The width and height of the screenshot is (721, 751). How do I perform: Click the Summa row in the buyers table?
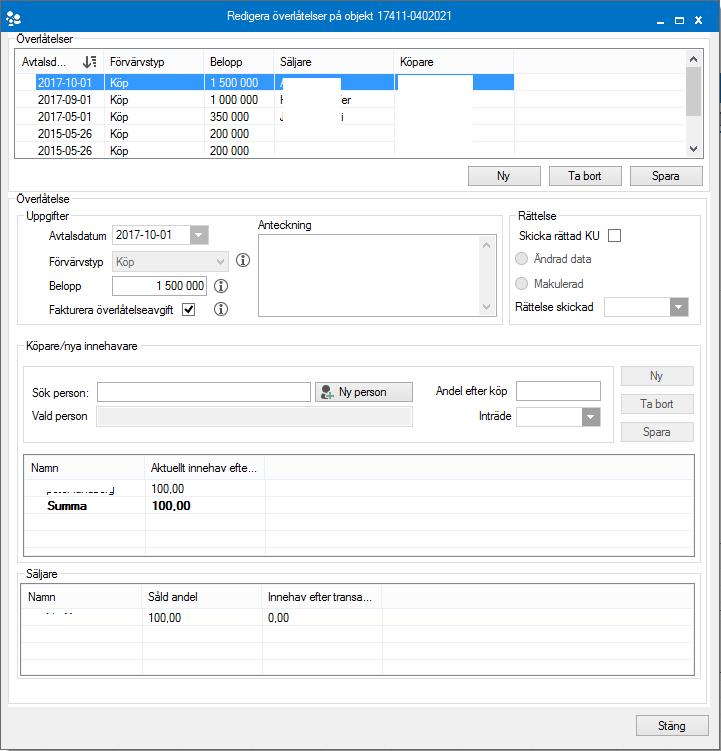pos(144,506)
